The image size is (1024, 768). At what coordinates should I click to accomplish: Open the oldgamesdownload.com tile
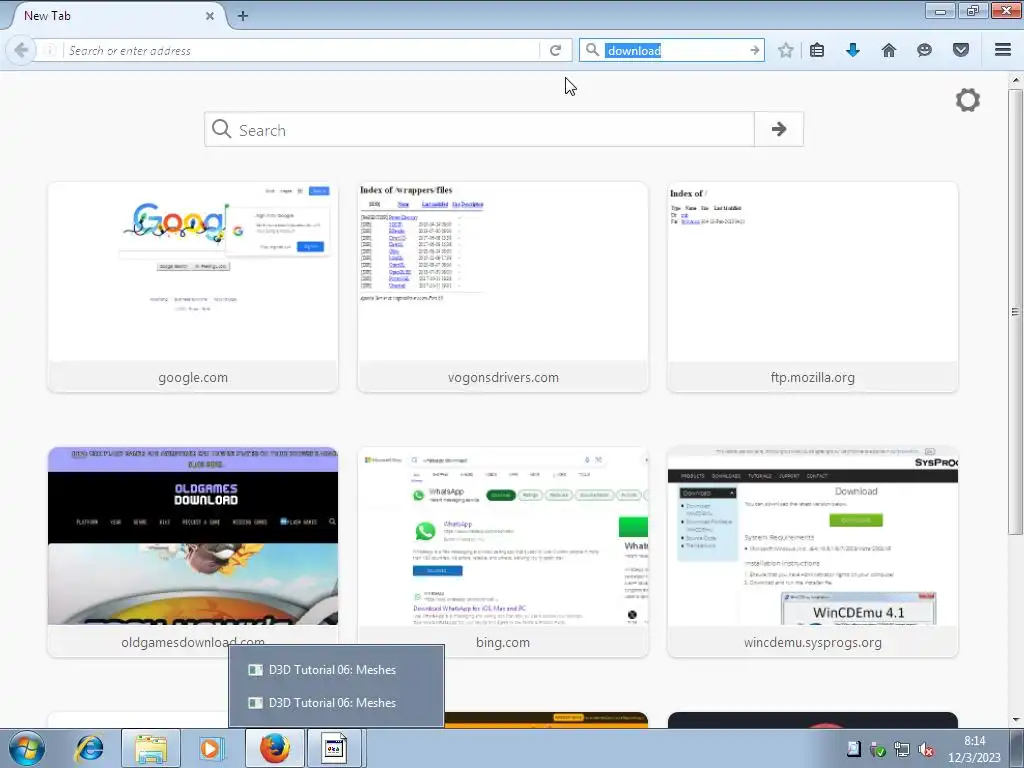tap(193, 552)
